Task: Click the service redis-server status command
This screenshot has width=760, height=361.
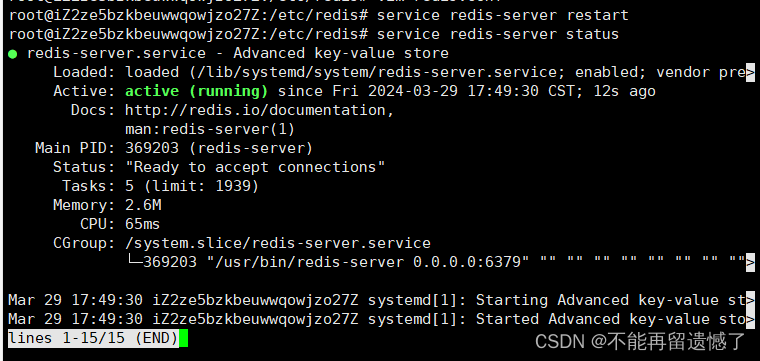Action: coord(498,34)
